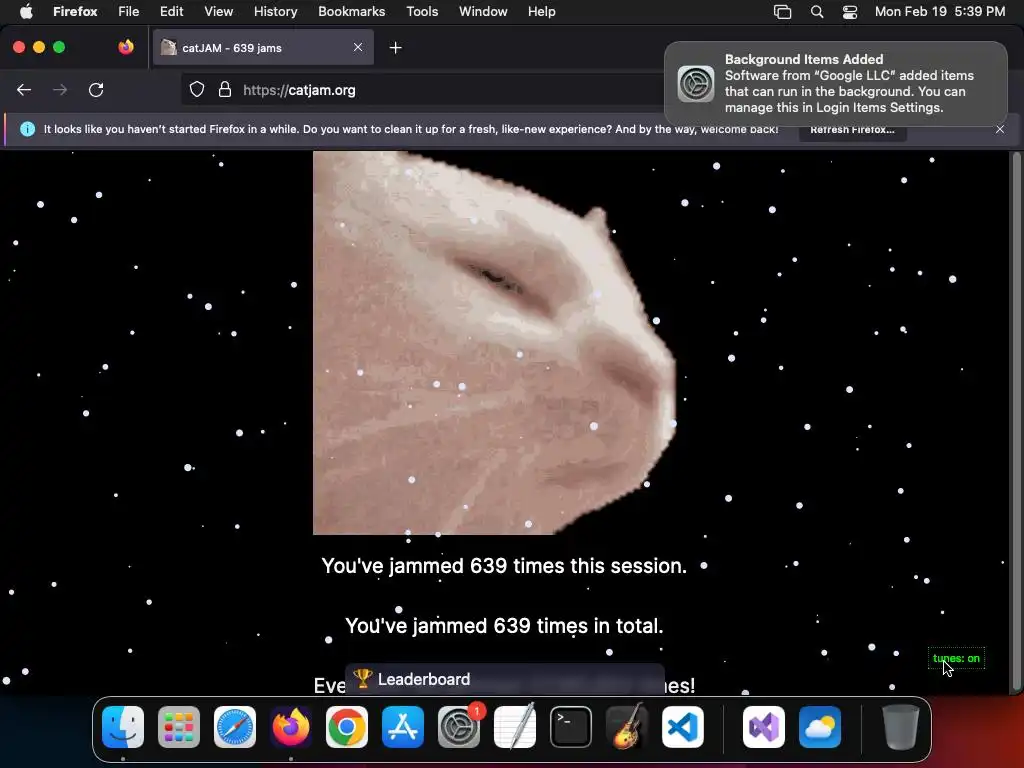Launch Terminal from the dock
1024x768 pixels.
click(x=571, y=727)
